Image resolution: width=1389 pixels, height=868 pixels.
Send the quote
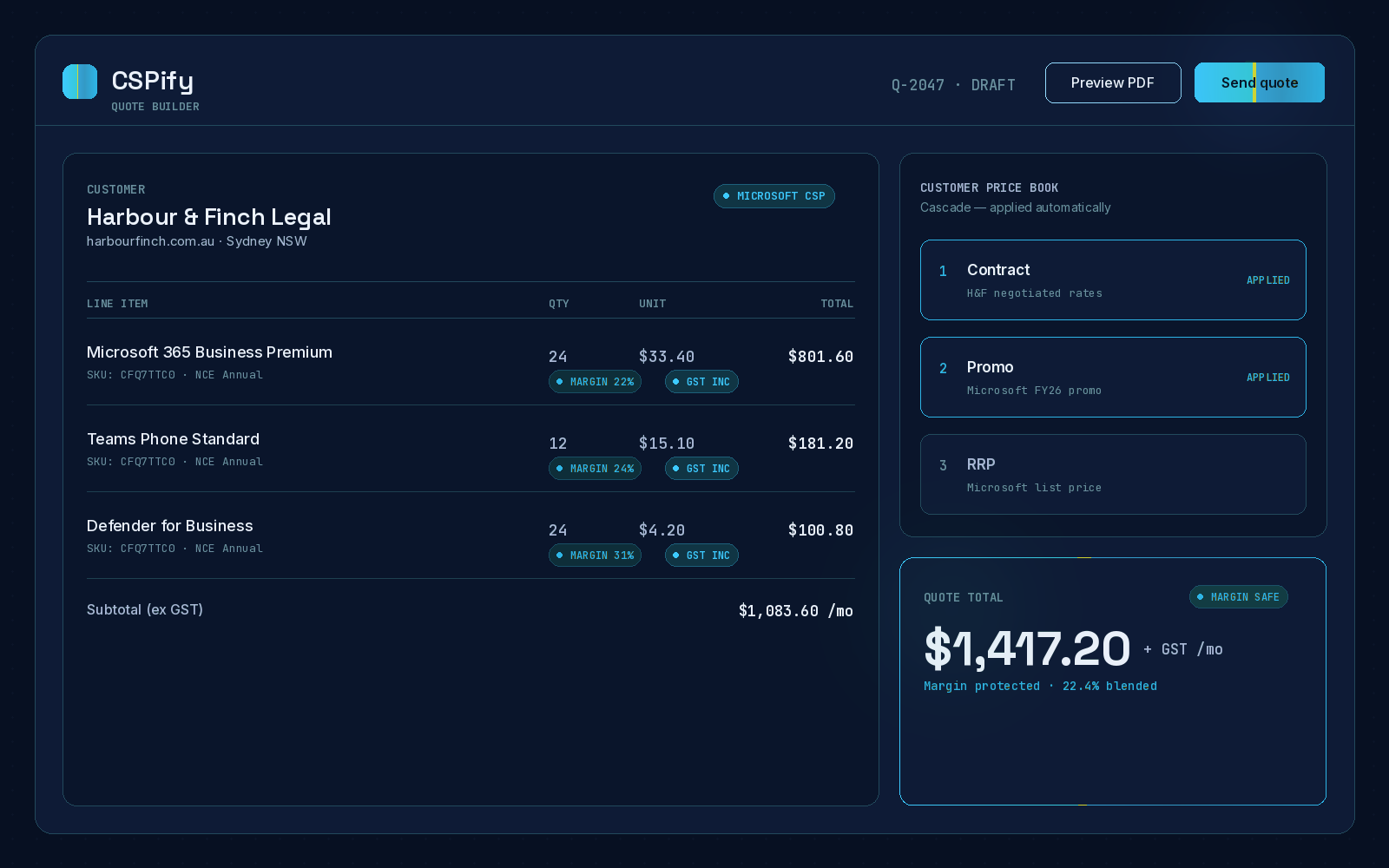coord(1260,82)
